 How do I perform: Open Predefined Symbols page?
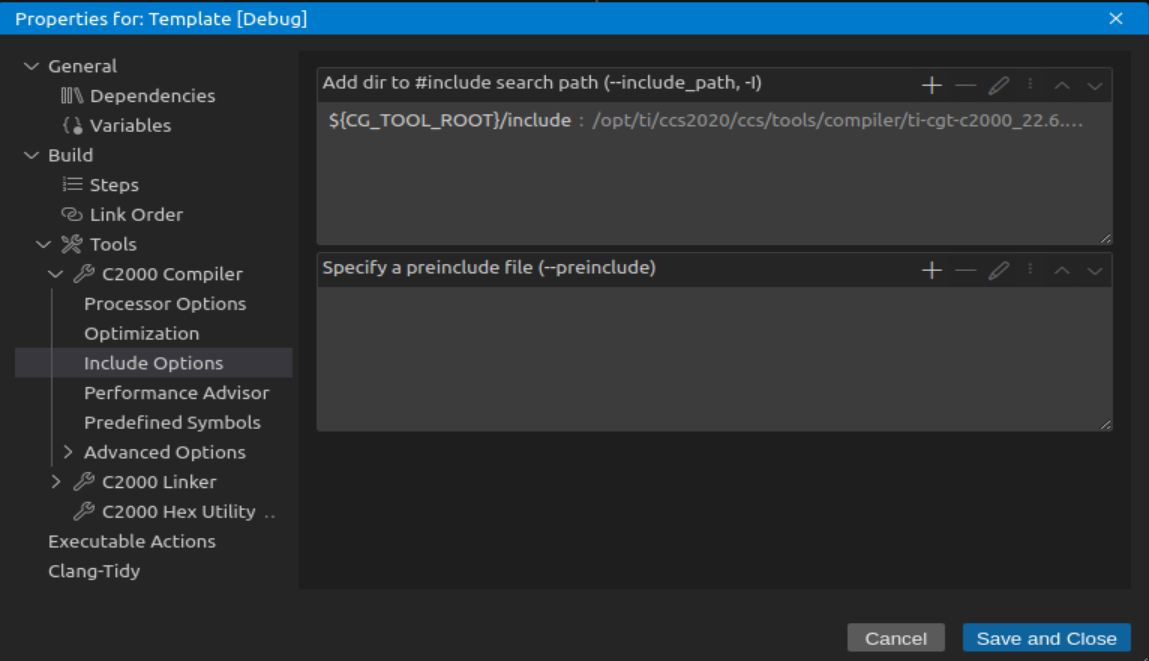172,422
